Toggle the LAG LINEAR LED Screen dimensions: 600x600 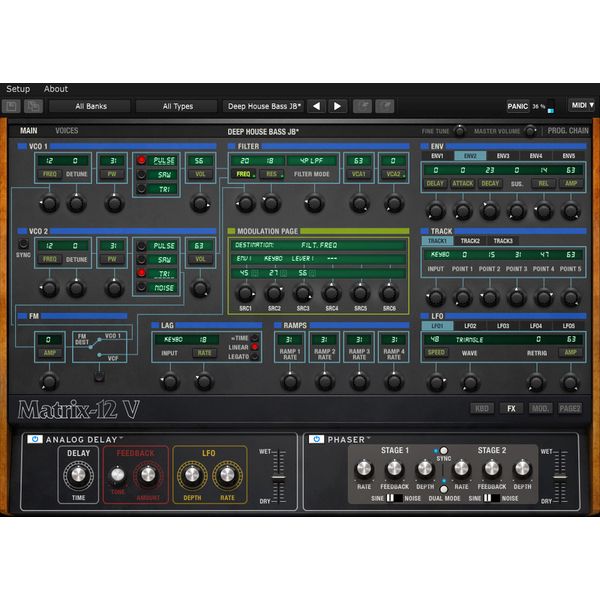254,347
